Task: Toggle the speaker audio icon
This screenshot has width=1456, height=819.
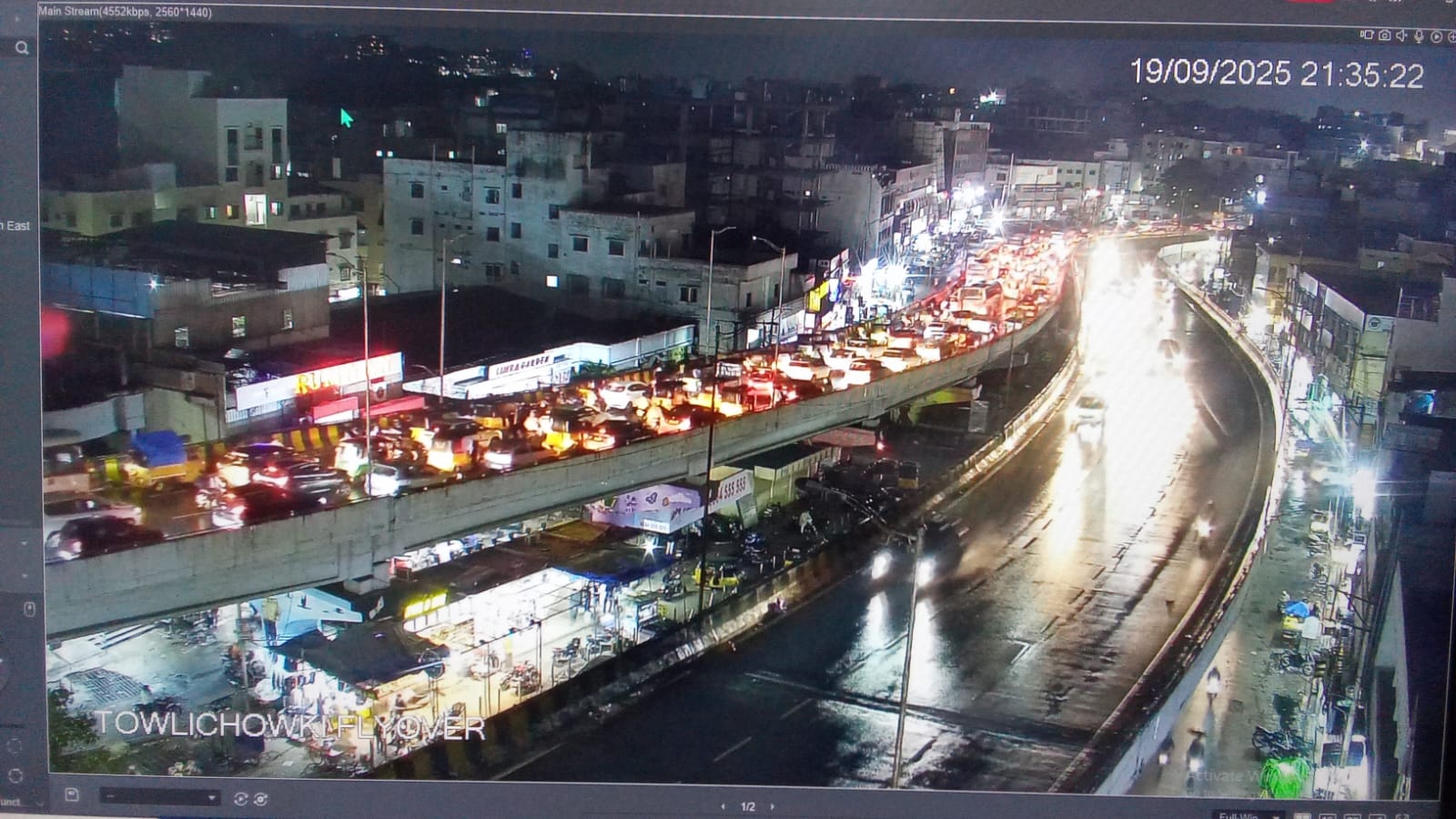Action: pyautogui.click(x=1401, y=35)
